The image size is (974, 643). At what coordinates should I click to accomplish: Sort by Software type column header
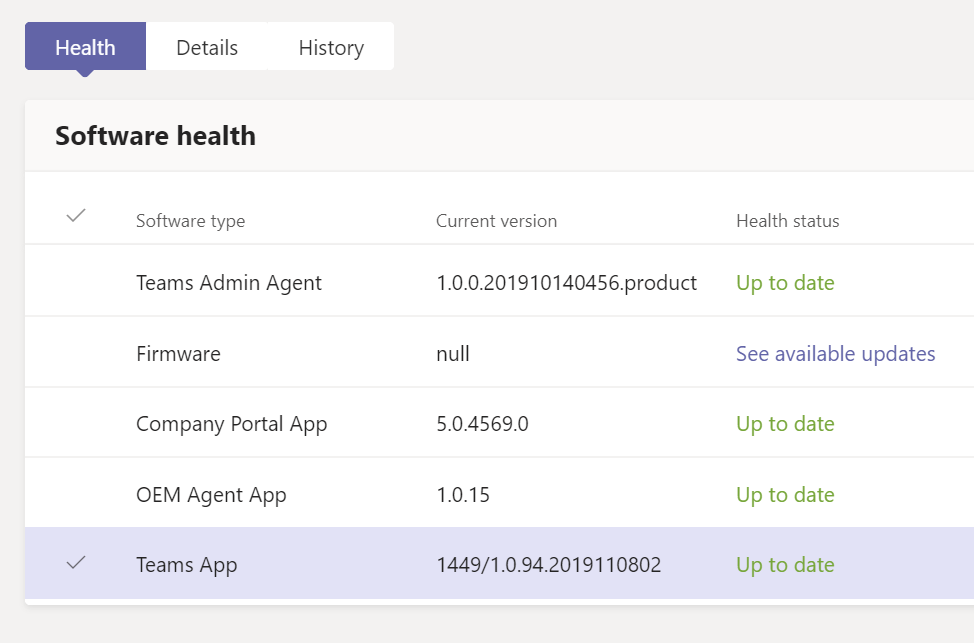(191, 221)
